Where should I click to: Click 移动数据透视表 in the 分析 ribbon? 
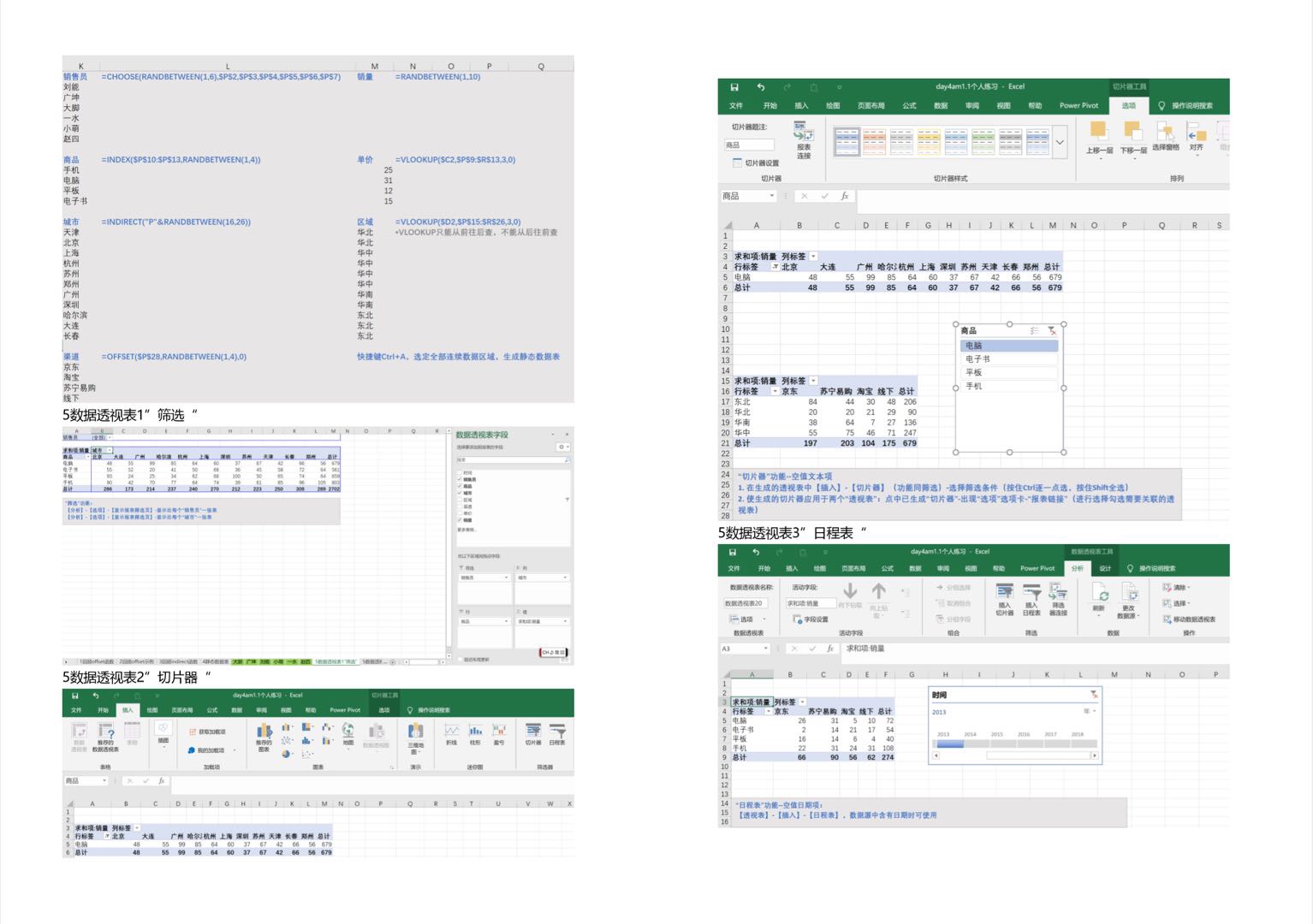[1189, 619]
